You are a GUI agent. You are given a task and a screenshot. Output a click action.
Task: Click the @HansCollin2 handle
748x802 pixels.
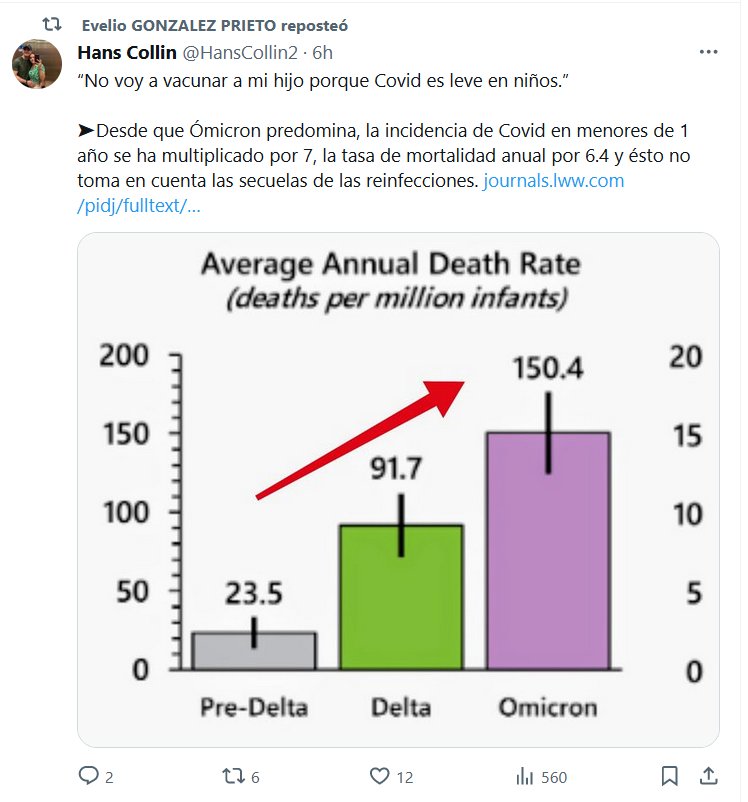pyautogui.click(x=243, y=52)
